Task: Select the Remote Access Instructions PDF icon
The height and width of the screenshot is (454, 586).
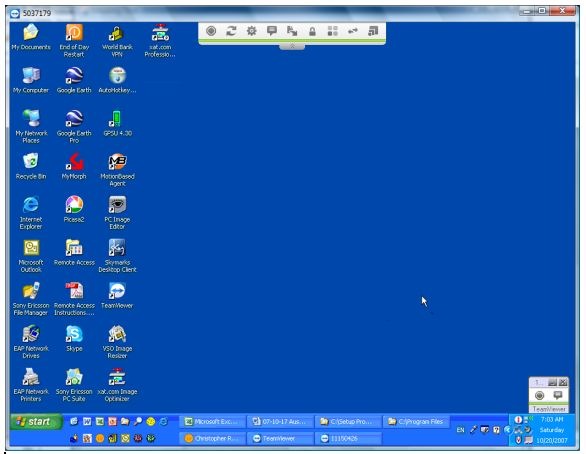Action: (x=74, y=299)
